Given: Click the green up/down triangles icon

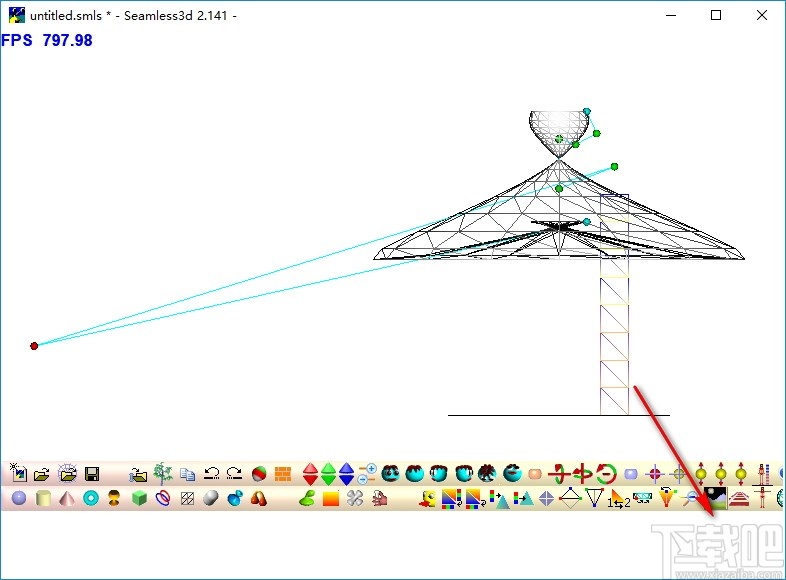Looking at the screenshot, I should point(328,474).
